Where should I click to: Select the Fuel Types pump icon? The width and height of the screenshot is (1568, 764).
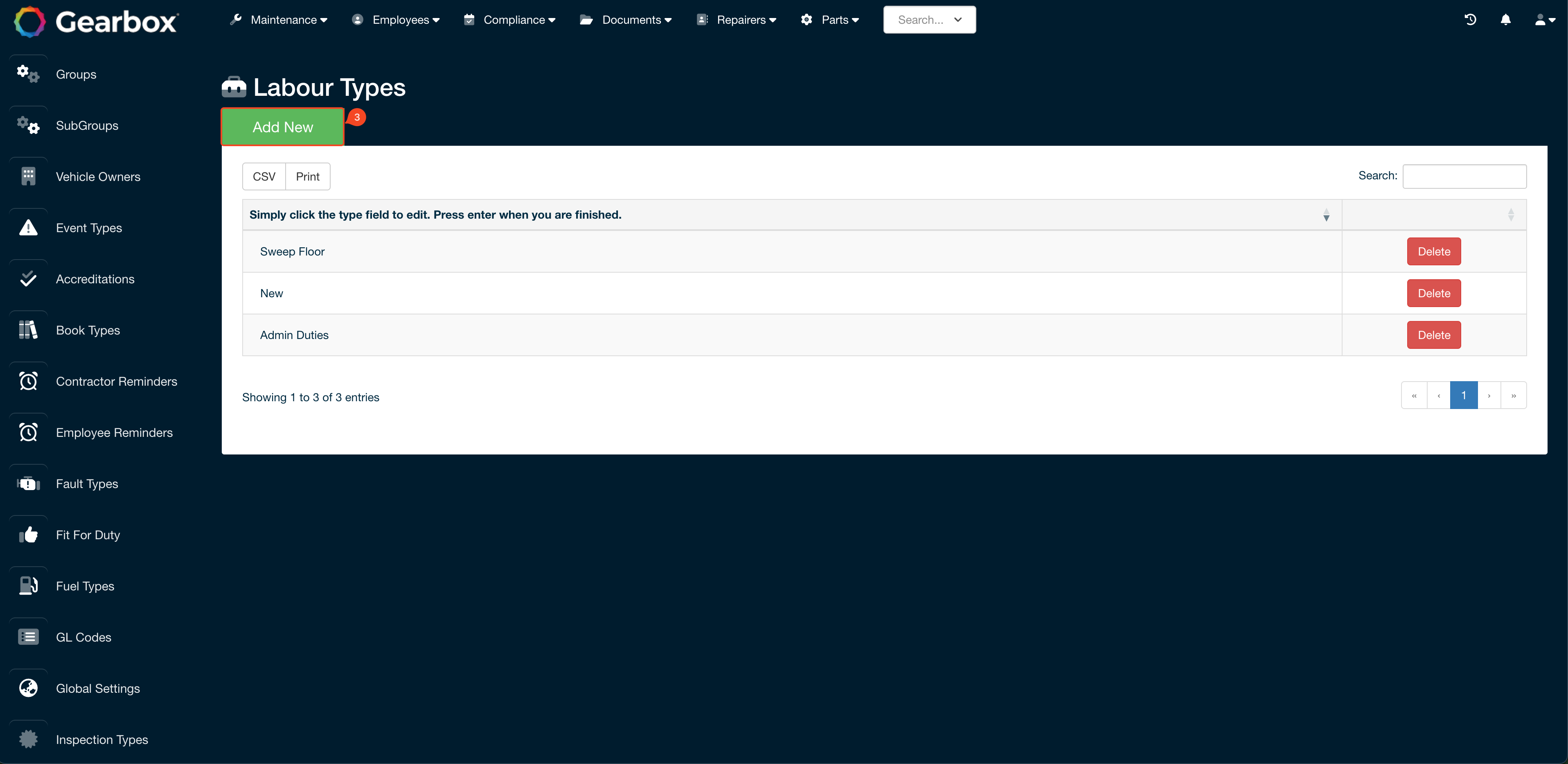tap(28, 585)
